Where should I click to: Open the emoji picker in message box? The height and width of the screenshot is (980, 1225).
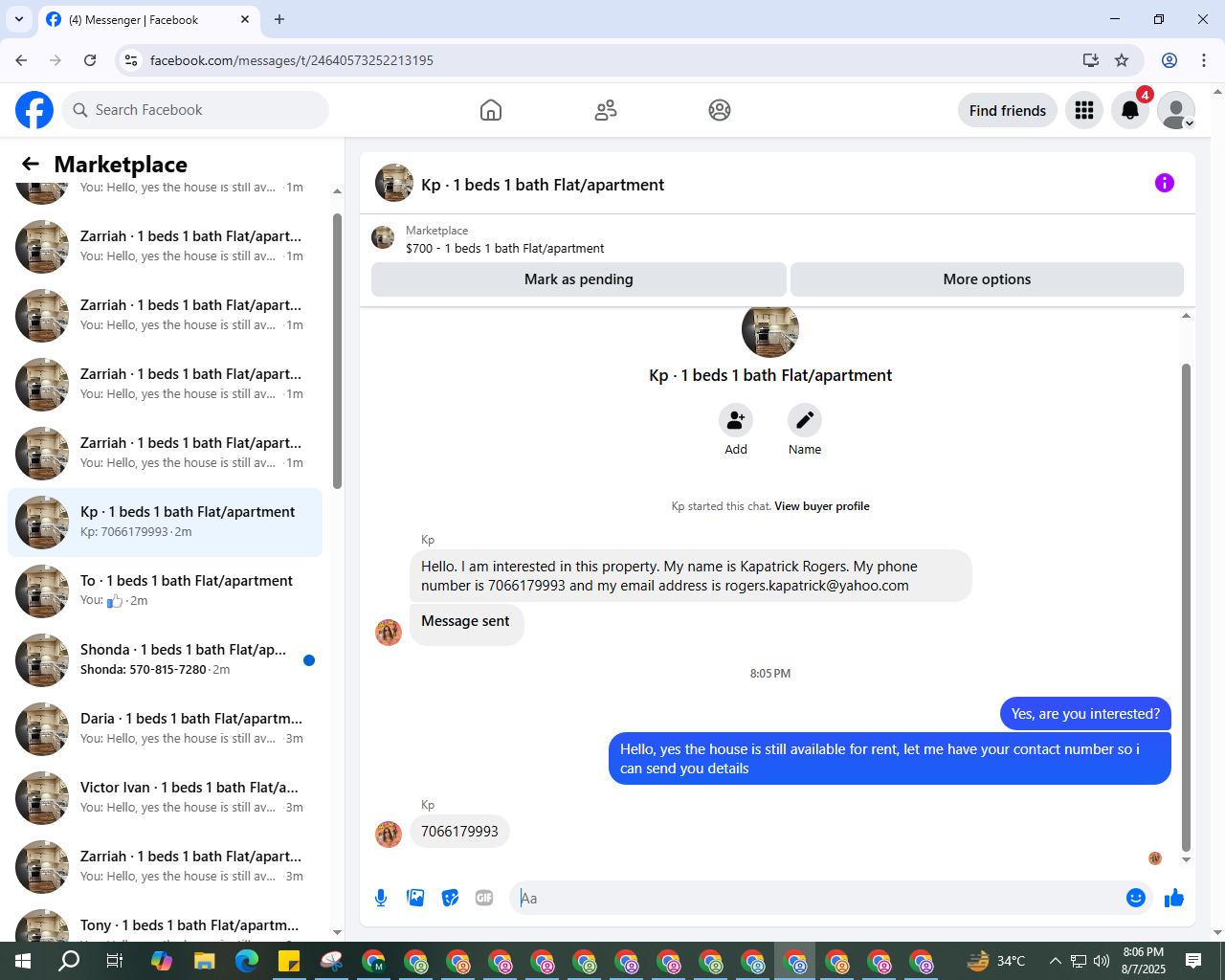(x=1136, y=898)
